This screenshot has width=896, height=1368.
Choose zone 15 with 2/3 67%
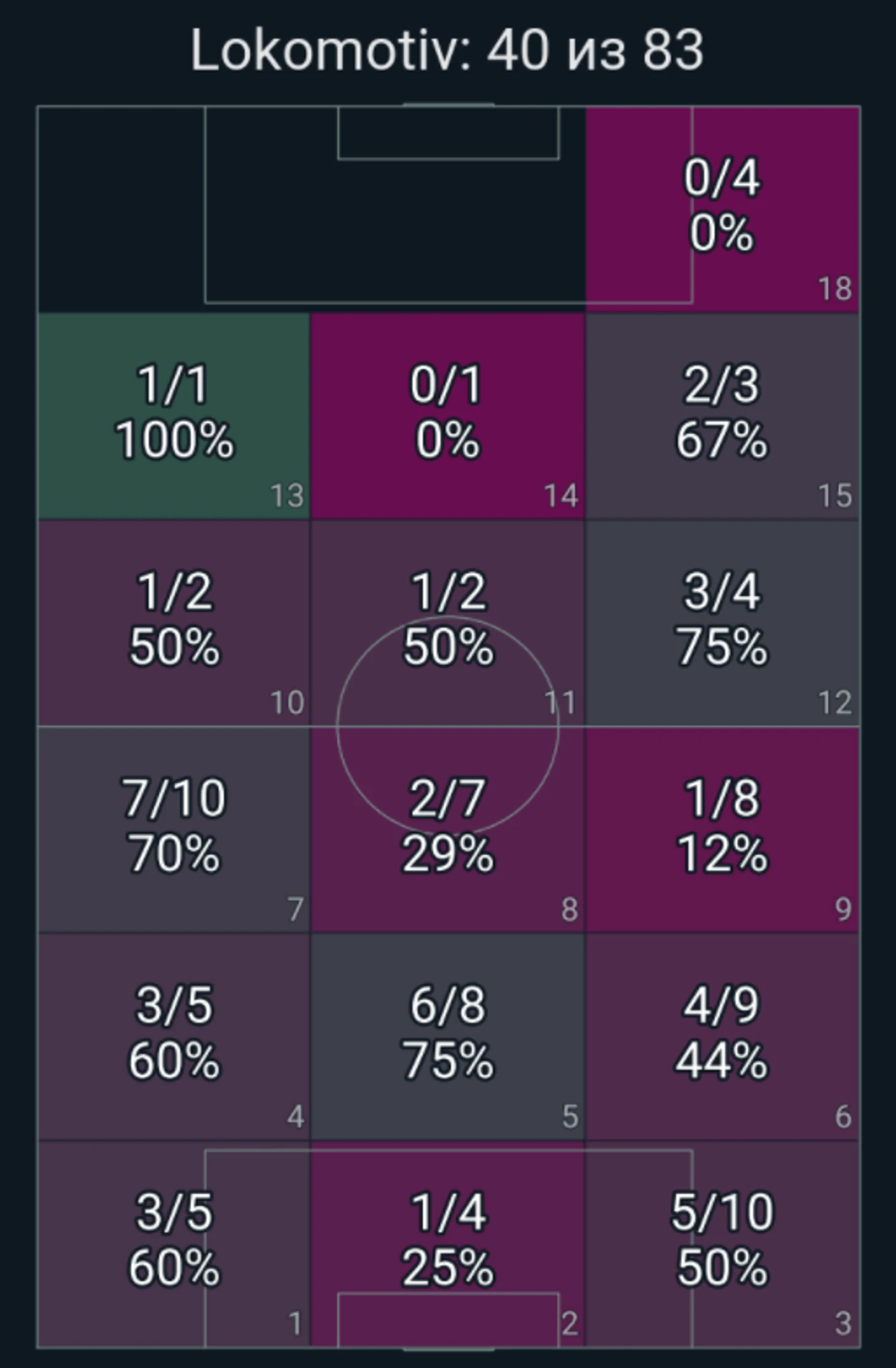[722, 416]
